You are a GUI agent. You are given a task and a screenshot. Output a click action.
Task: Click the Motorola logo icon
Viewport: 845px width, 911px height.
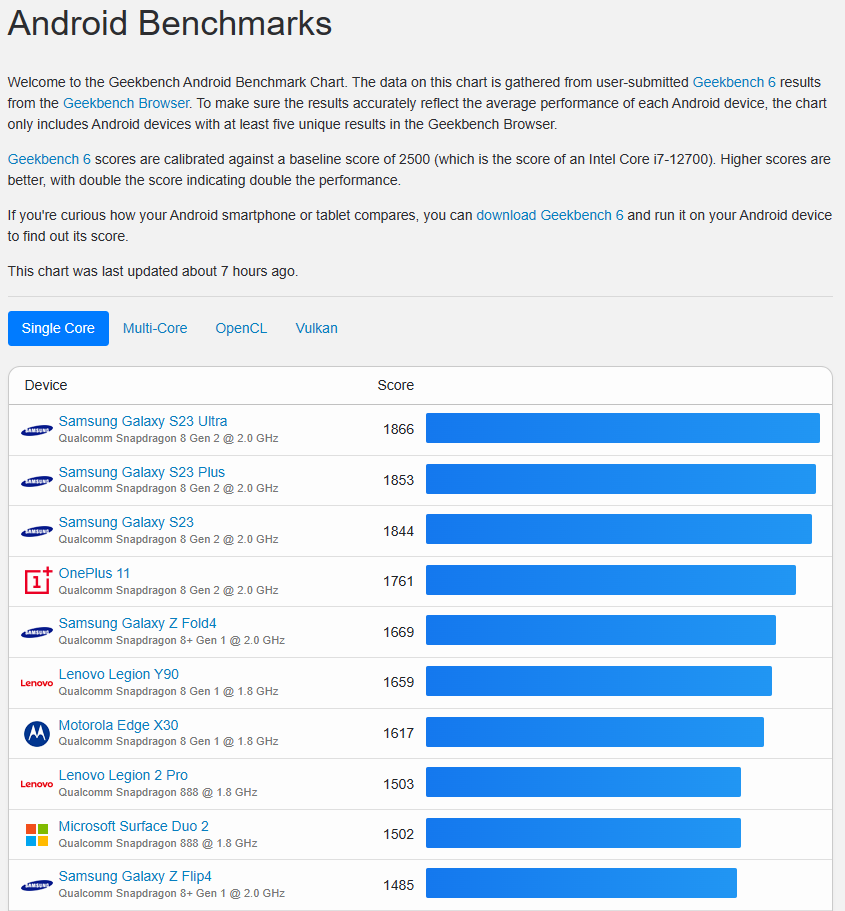pyautogui.click(x=37, y=734)
